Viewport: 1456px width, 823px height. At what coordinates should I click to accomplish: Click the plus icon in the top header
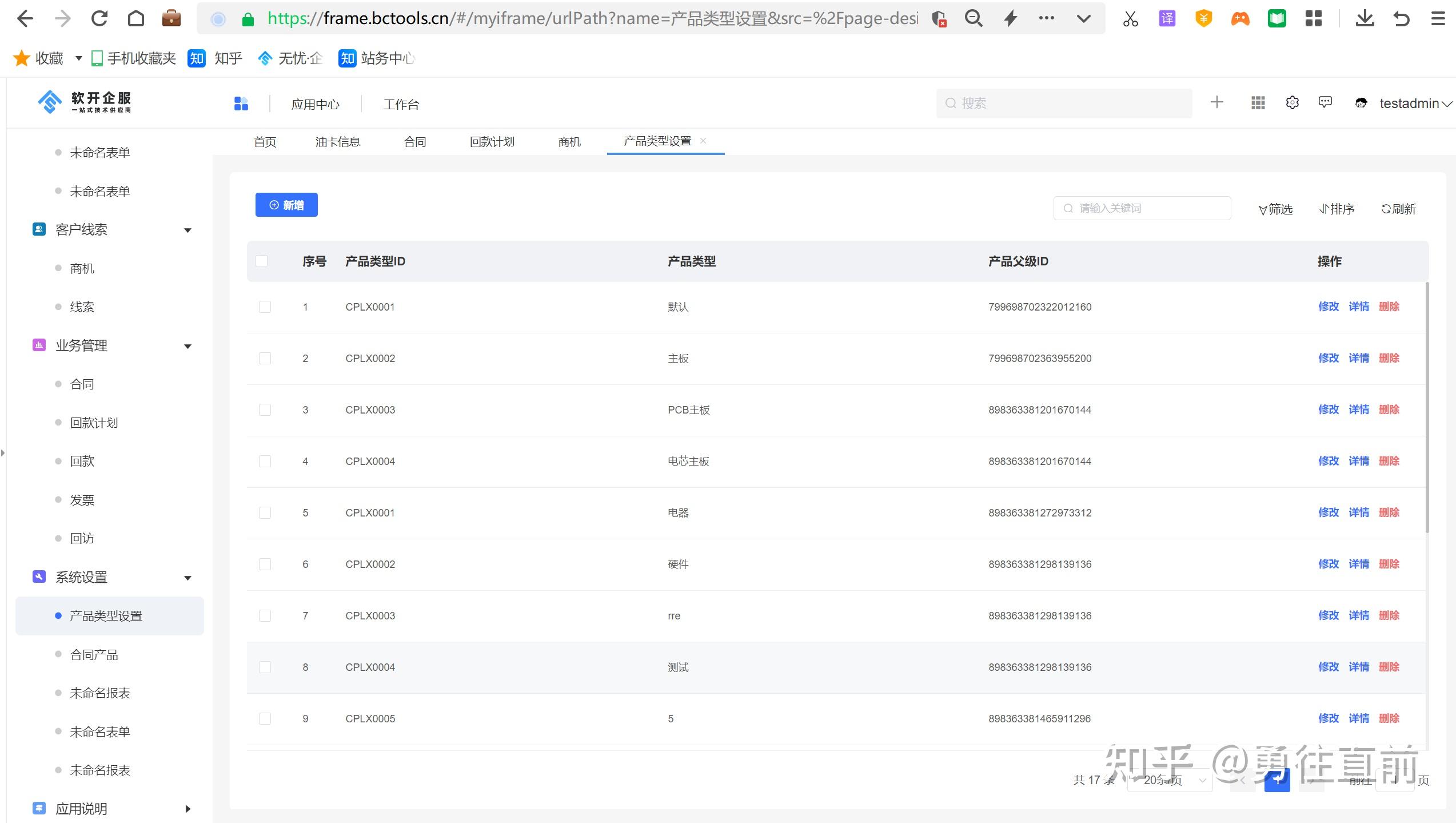pos(1216,102)
